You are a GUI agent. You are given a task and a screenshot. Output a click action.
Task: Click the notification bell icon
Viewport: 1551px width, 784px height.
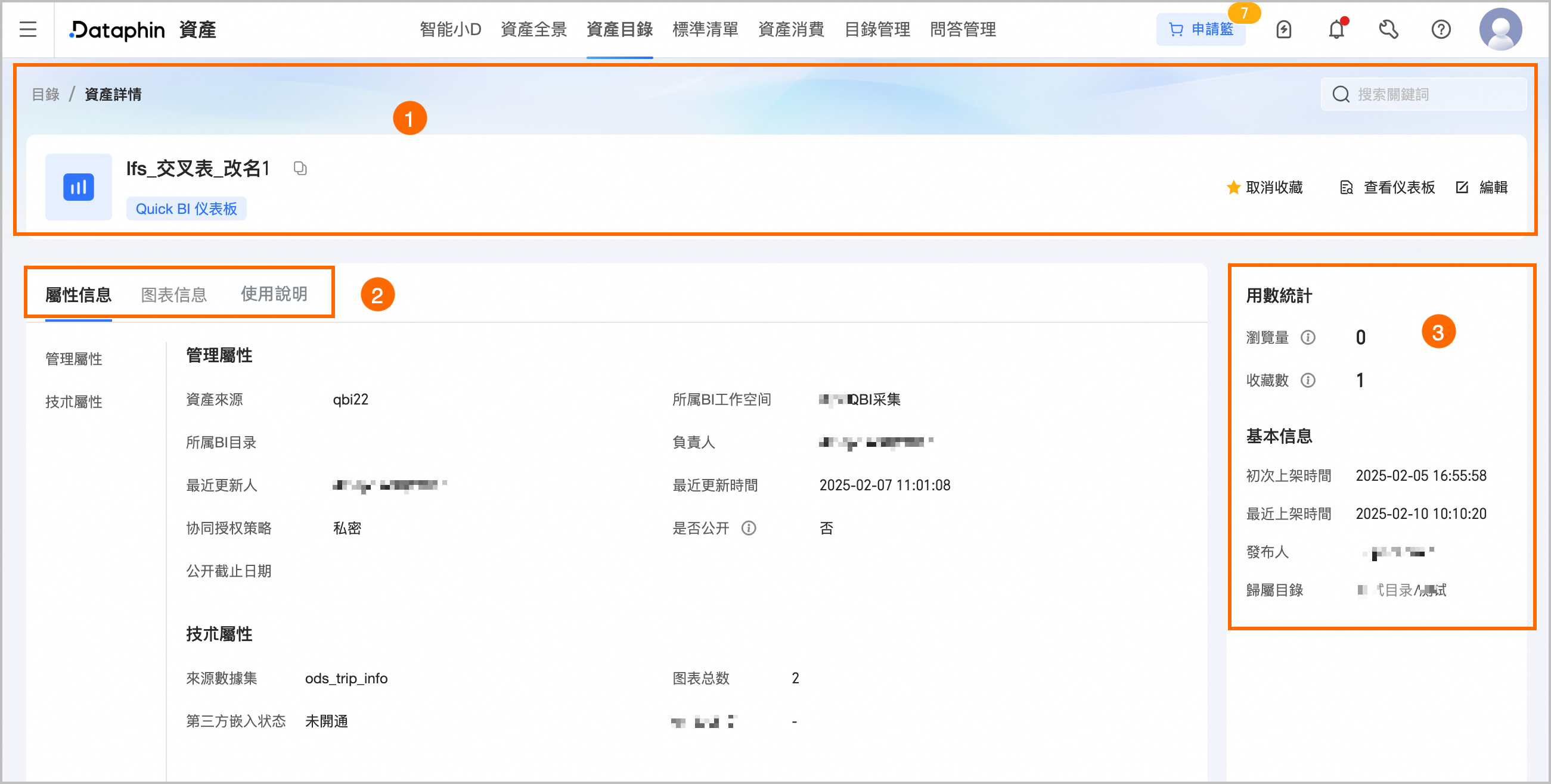1336,29
